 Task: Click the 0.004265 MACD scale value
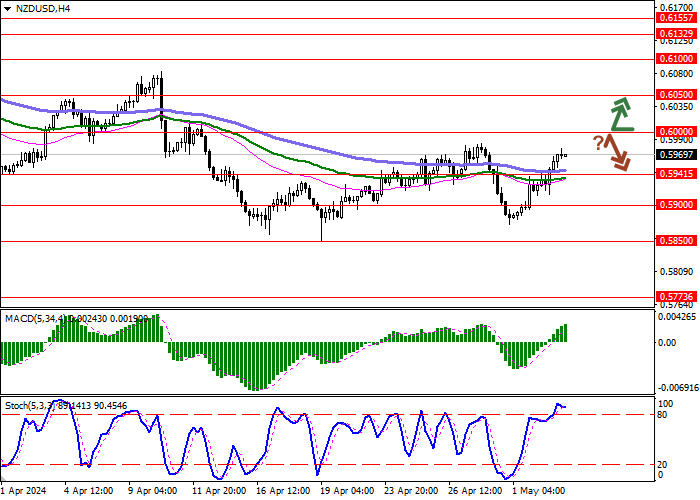(x=677, y=317)
